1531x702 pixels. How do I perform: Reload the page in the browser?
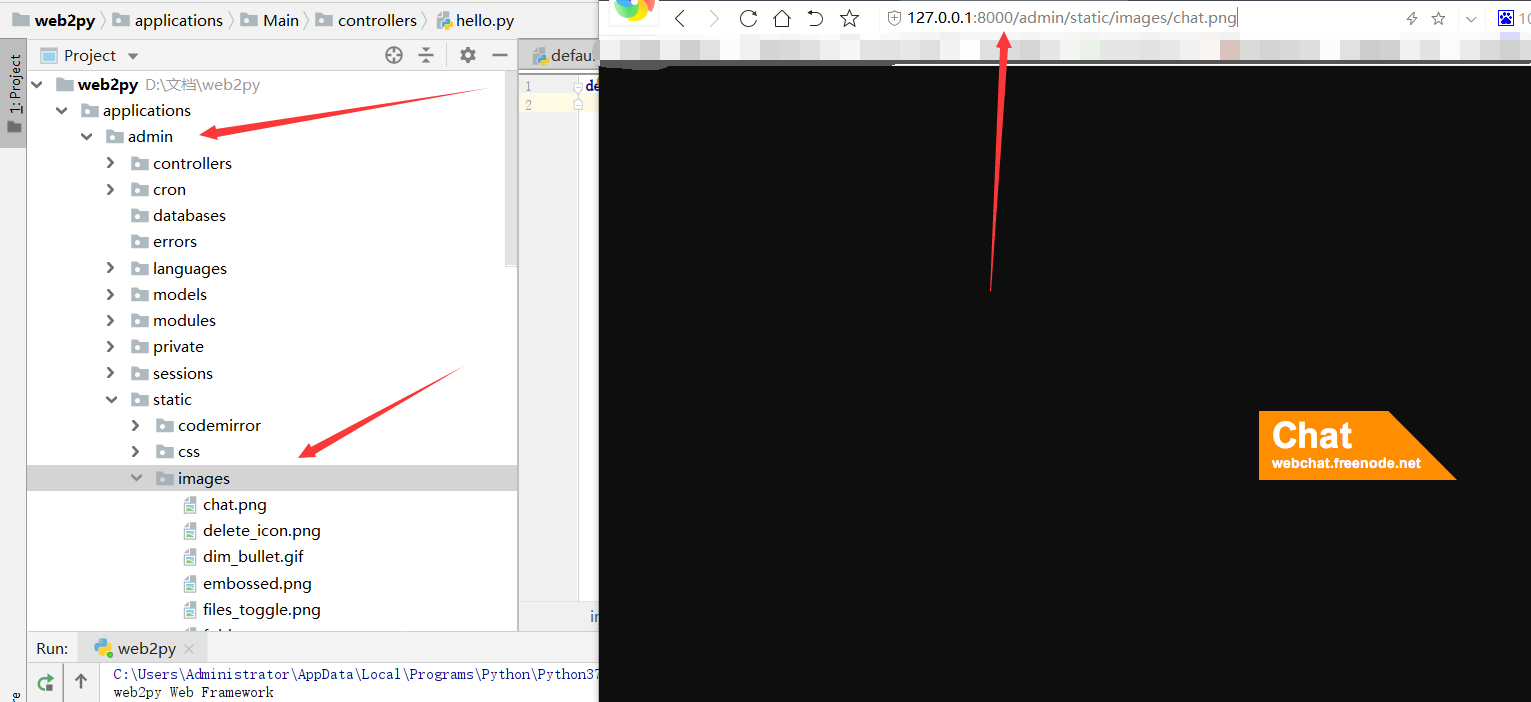(x=748, y=18)
